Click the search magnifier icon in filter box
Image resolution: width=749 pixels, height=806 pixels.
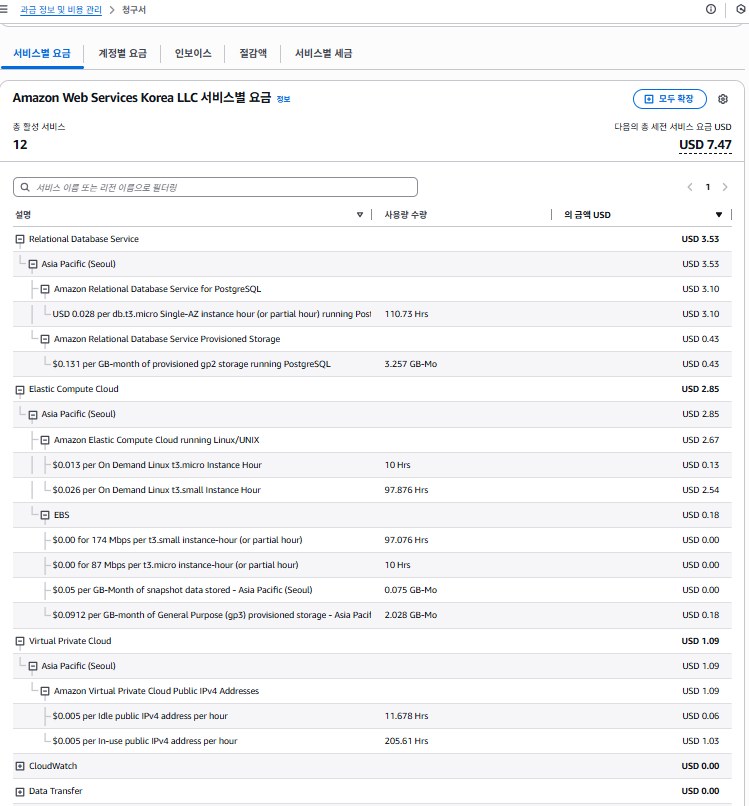[x=25, y=187]
